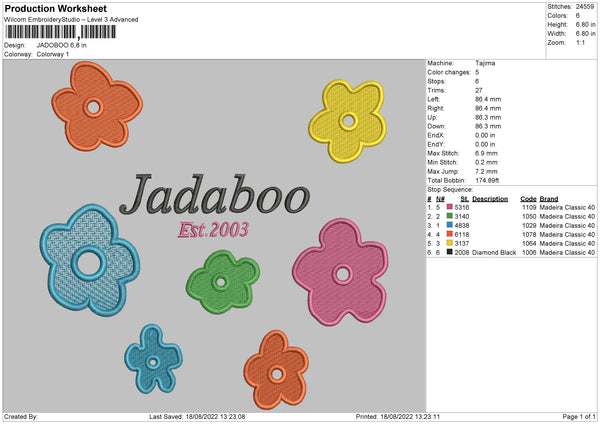Click the Stitches count 24559

tap(585, 7)
